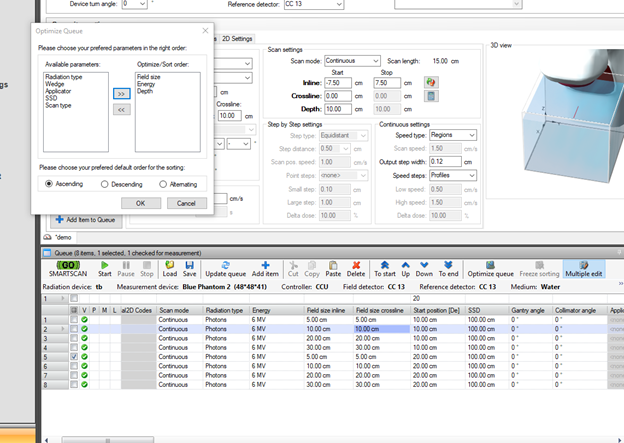624x443 pixels.
Task: Move selected item Down
Action: [424, 269]
